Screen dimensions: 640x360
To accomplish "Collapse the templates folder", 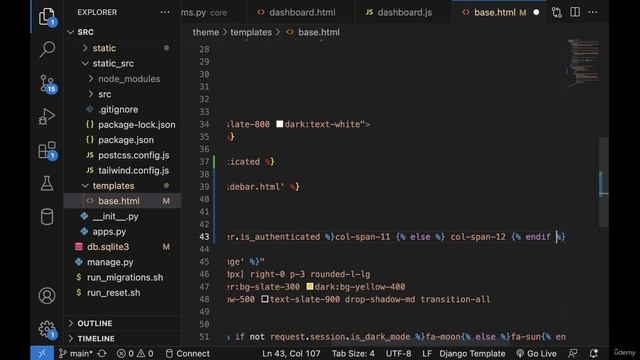I will click(122, 186).
